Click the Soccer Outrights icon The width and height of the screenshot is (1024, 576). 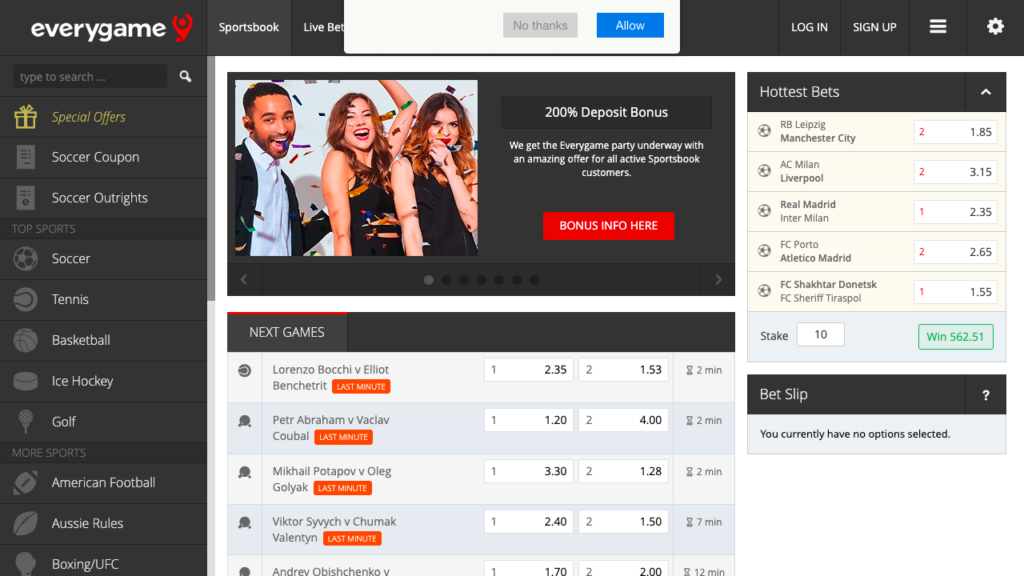(25, 198)
